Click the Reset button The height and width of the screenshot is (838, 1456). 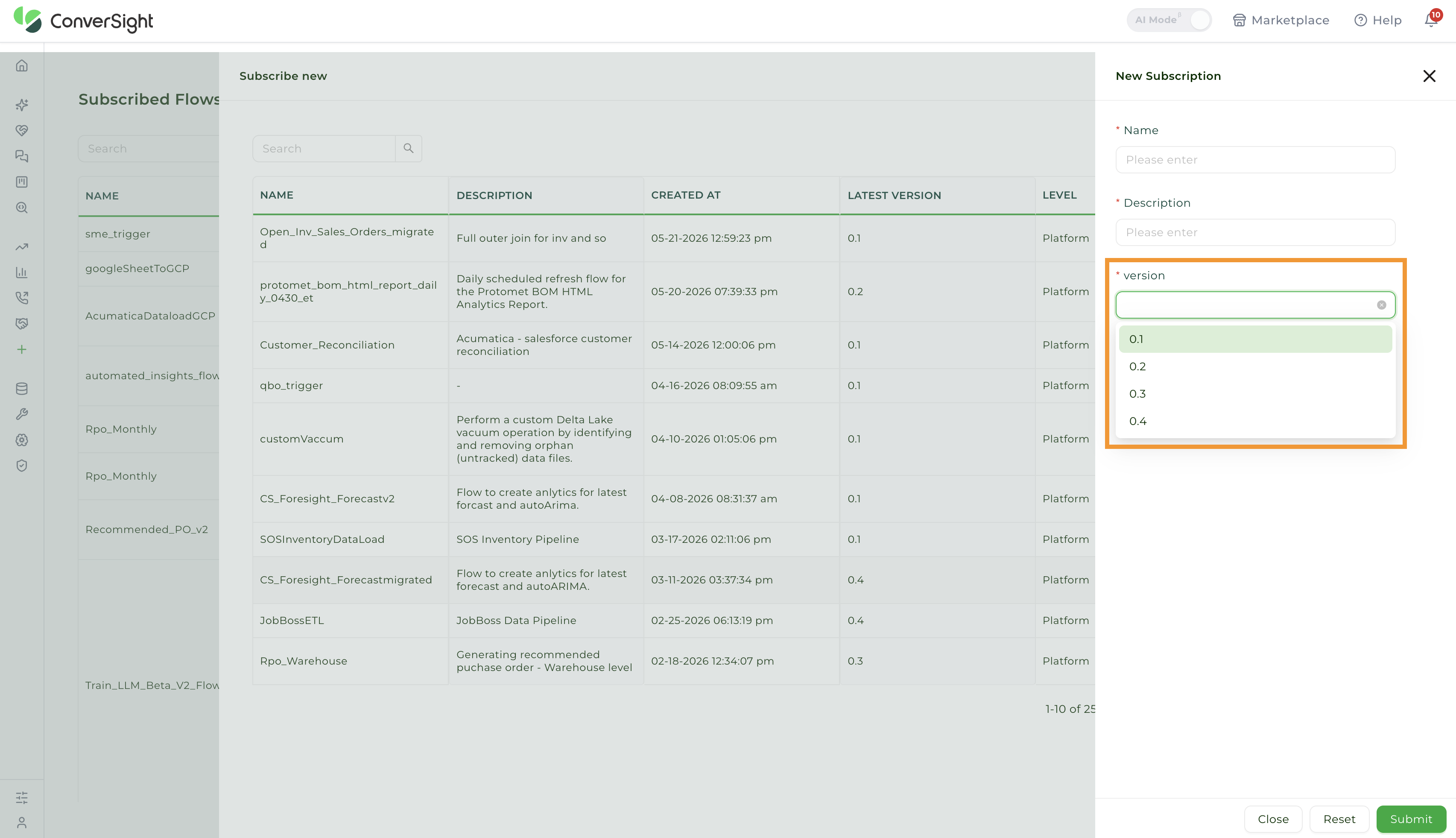pos(1339,819)
